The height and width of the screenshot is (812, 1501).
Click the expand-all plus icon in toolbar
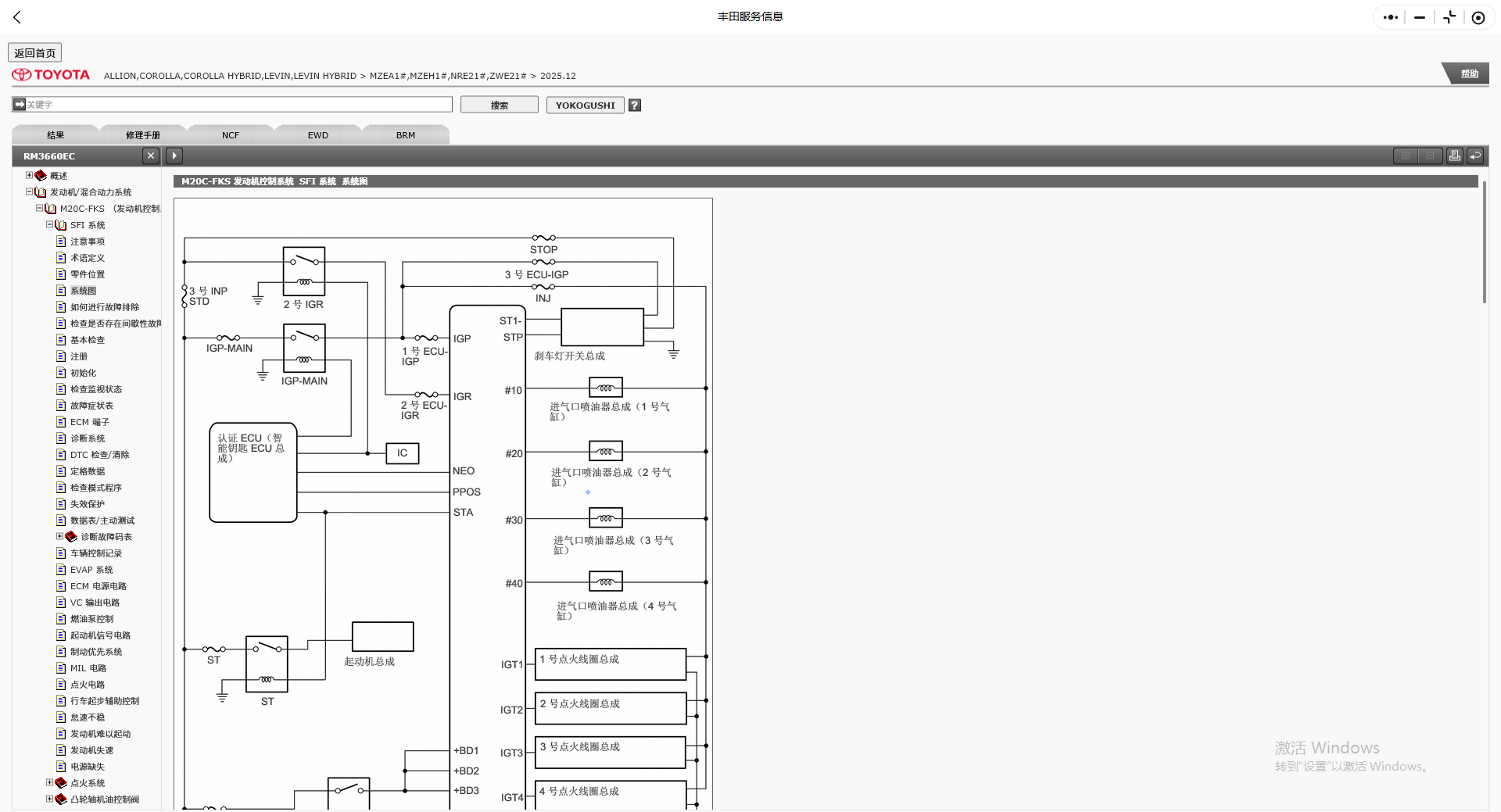tap(1406, 156)
